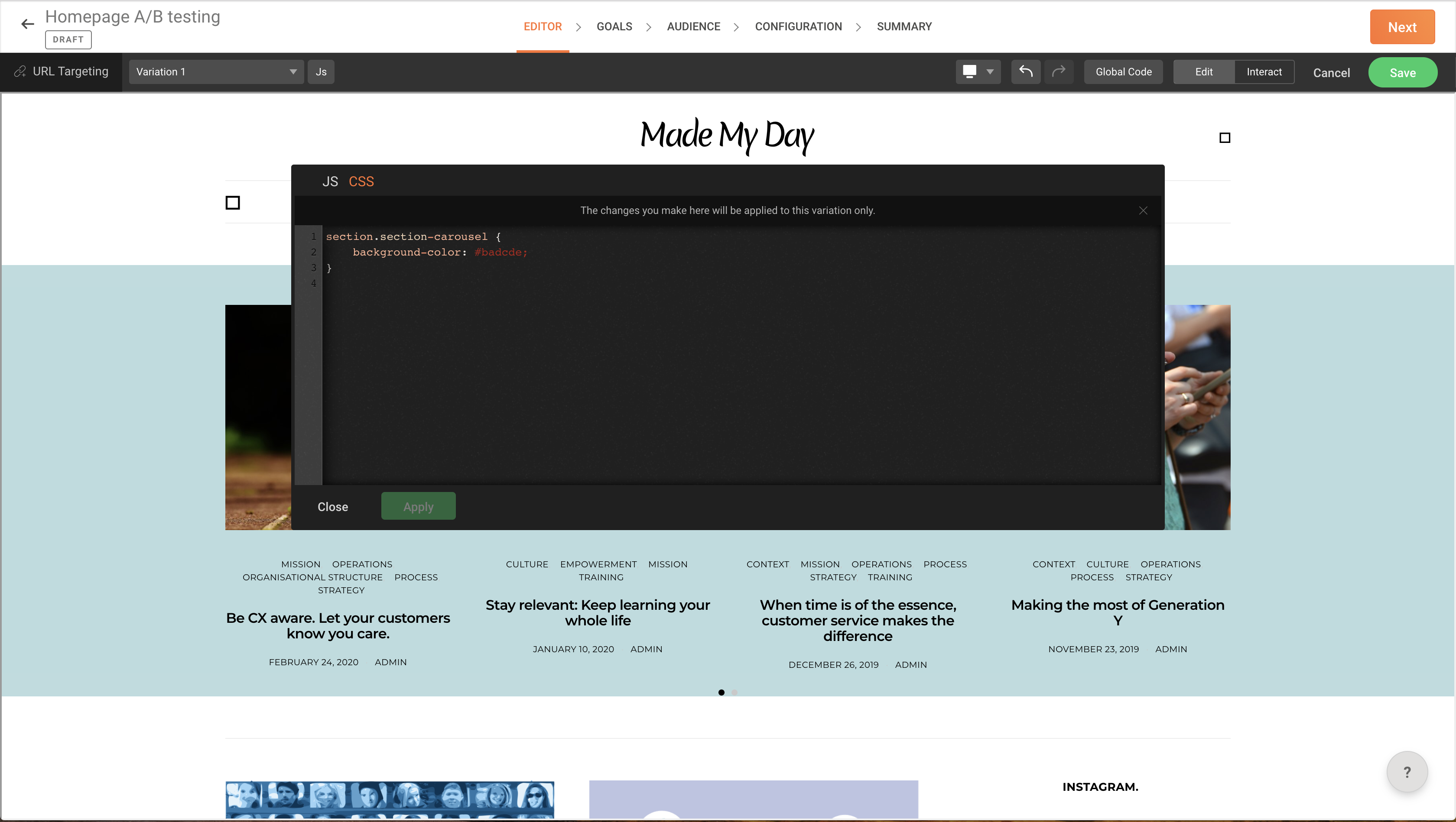Click the JANUARY 10, 2020 date
This screenshot has height=822, width=1456.
[x=573, y=649]
